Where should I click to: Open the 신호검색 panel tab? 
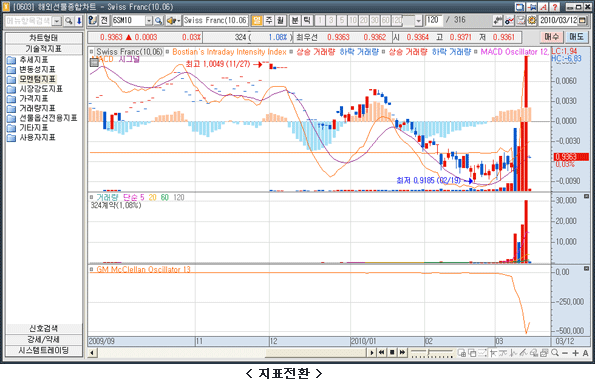click(44, 329)
